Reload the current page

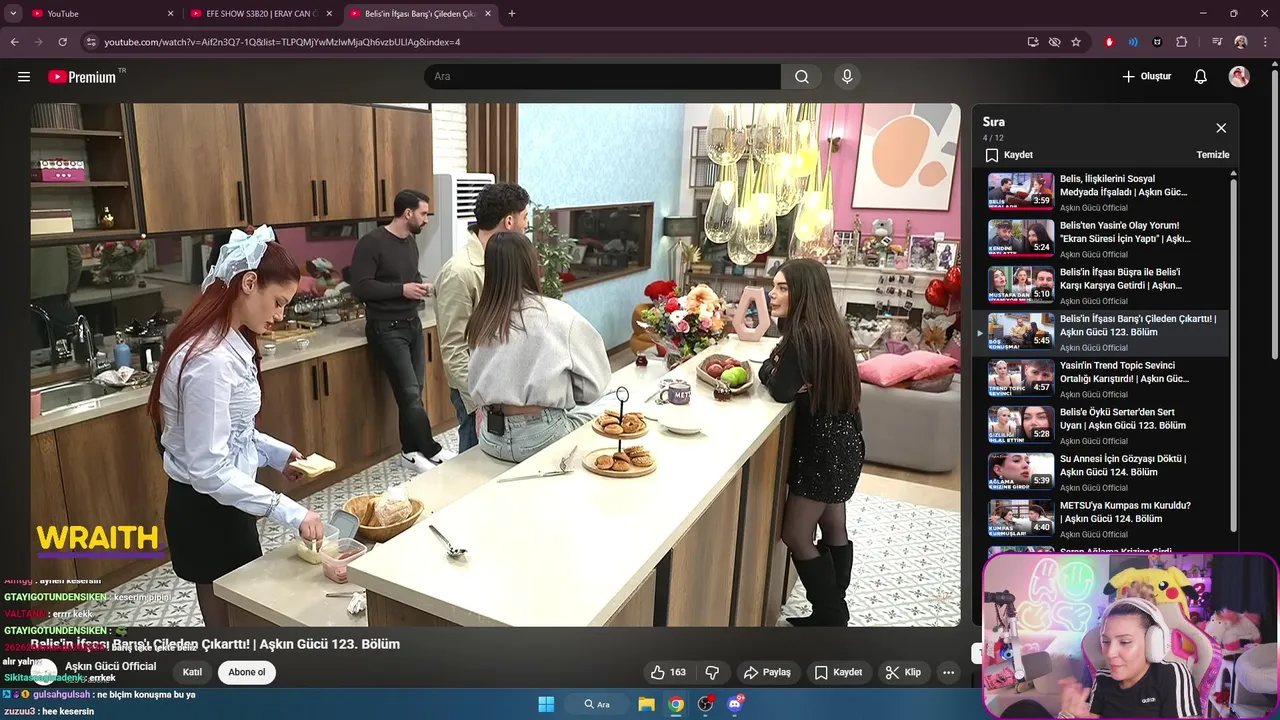(62, 42)
